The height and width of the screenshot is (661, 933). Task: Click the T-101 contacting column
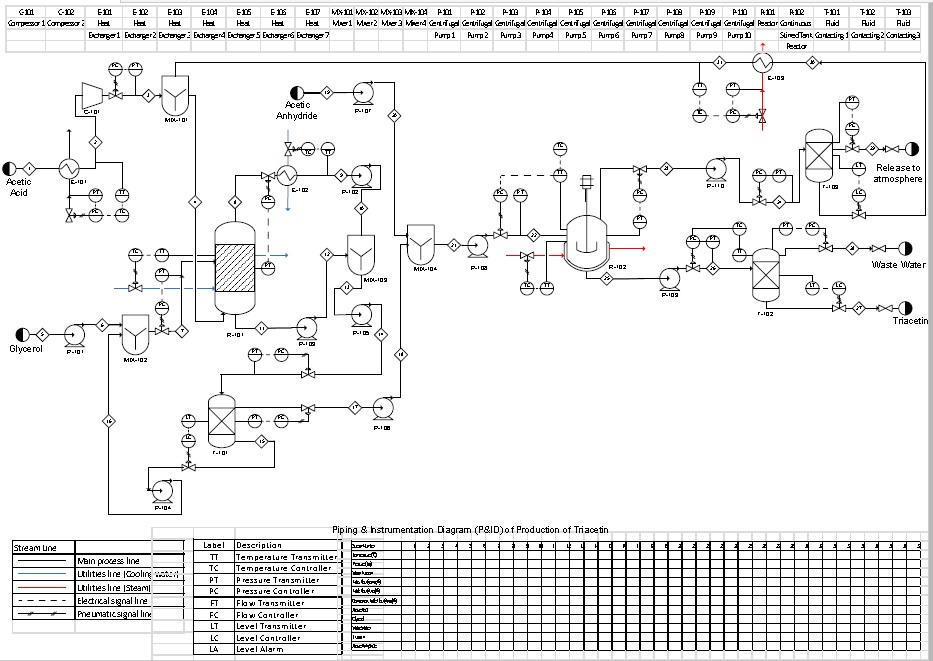[x=221, y=420]
